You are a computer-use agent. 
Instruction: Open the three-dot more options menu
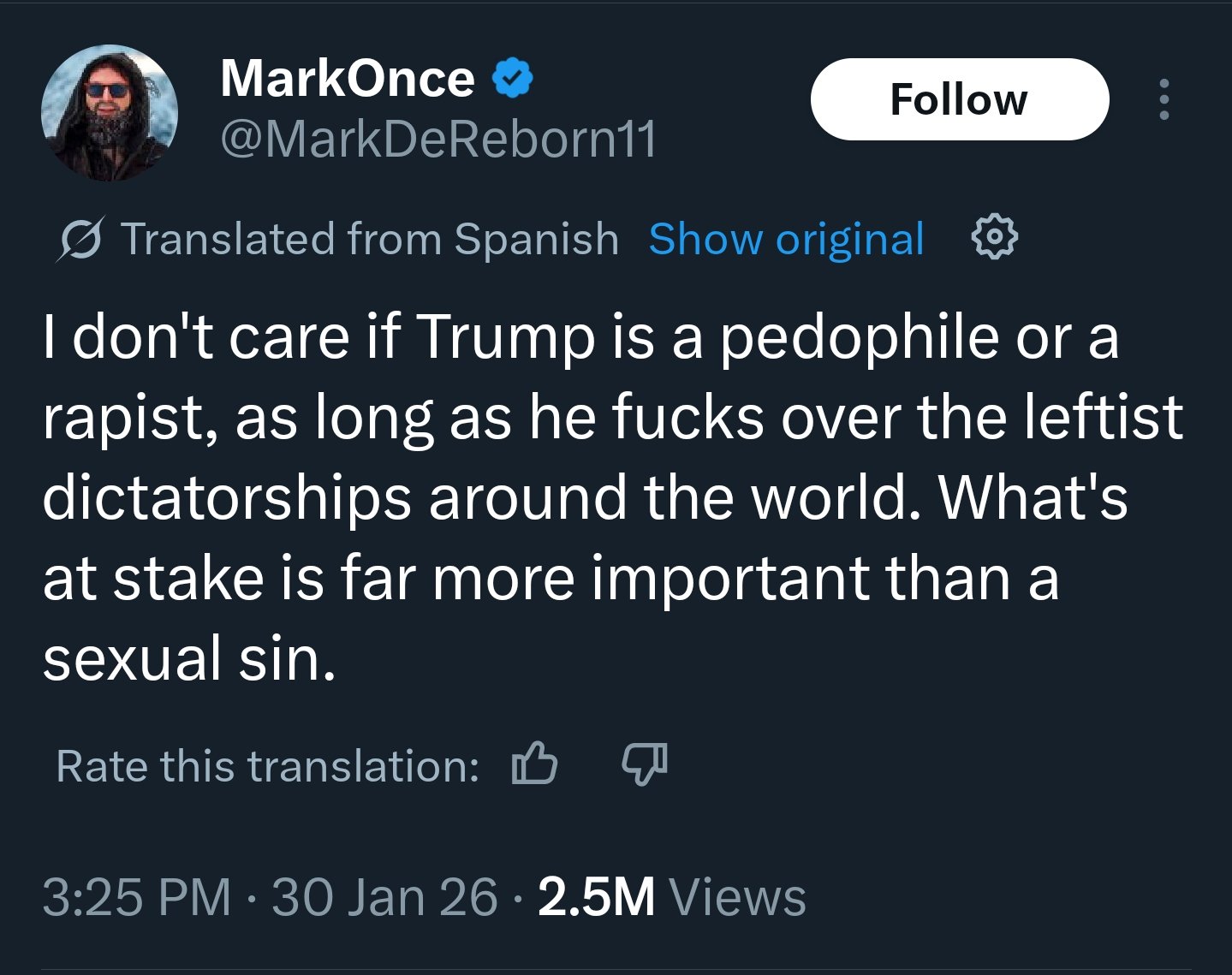[x=1163, y=99]
